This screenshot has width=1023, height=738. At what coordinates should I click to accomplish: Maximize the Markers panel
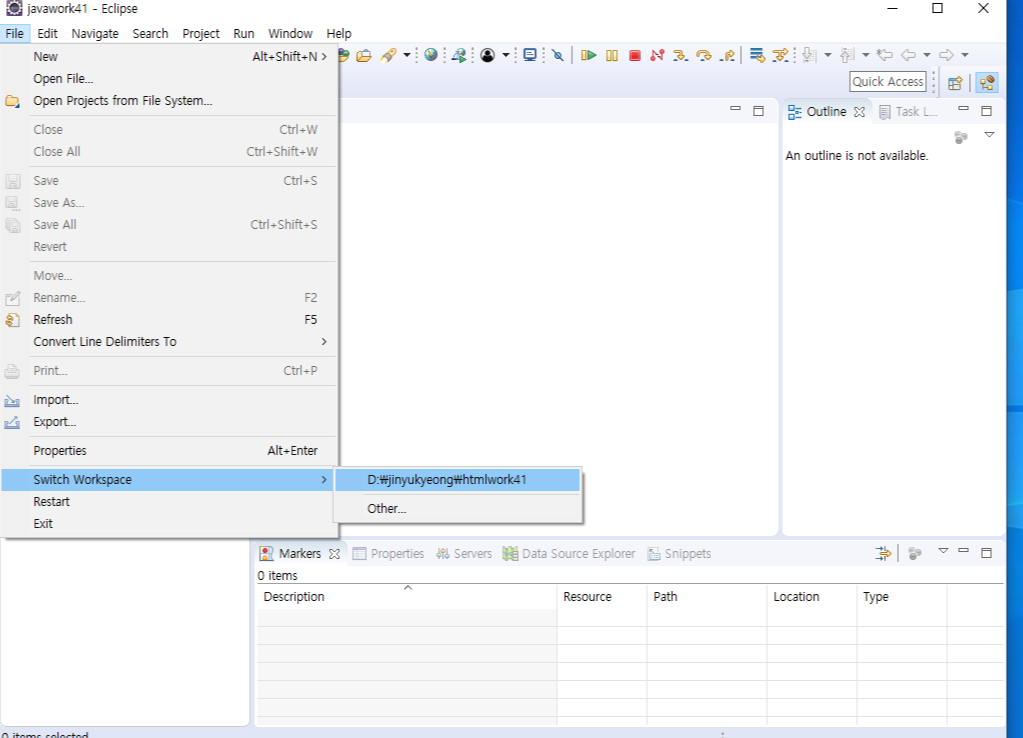[x=986, y=553]
